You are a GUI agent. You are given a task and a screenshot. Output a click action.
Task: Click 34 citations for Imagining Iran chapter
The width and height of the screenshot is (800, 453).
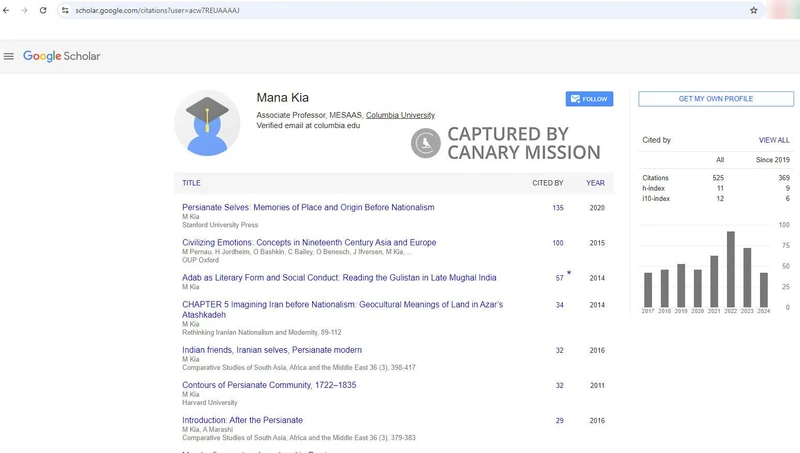click(559, 305)
